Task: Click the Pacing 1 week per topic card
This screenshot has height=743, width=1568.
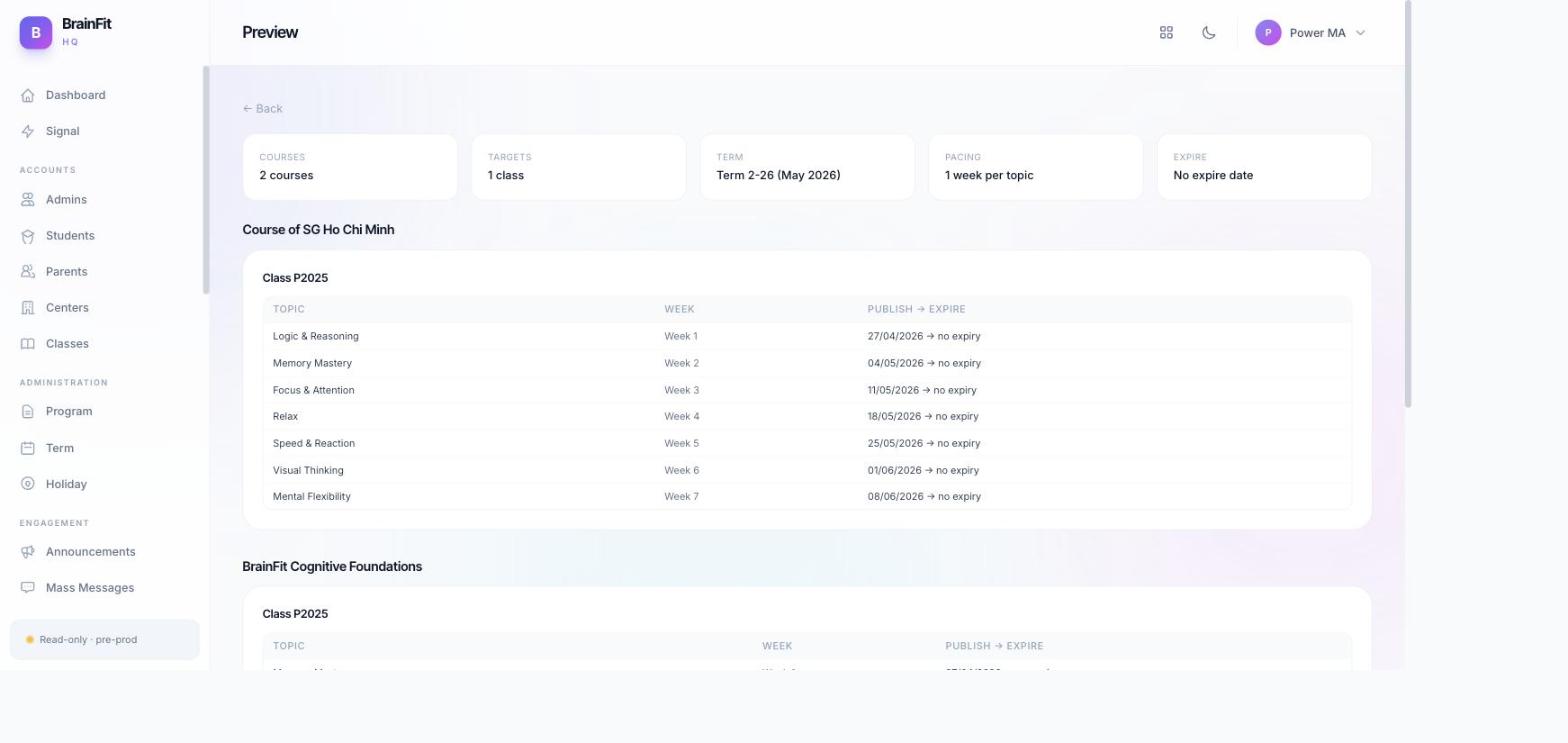Action: pos(1036,167)
